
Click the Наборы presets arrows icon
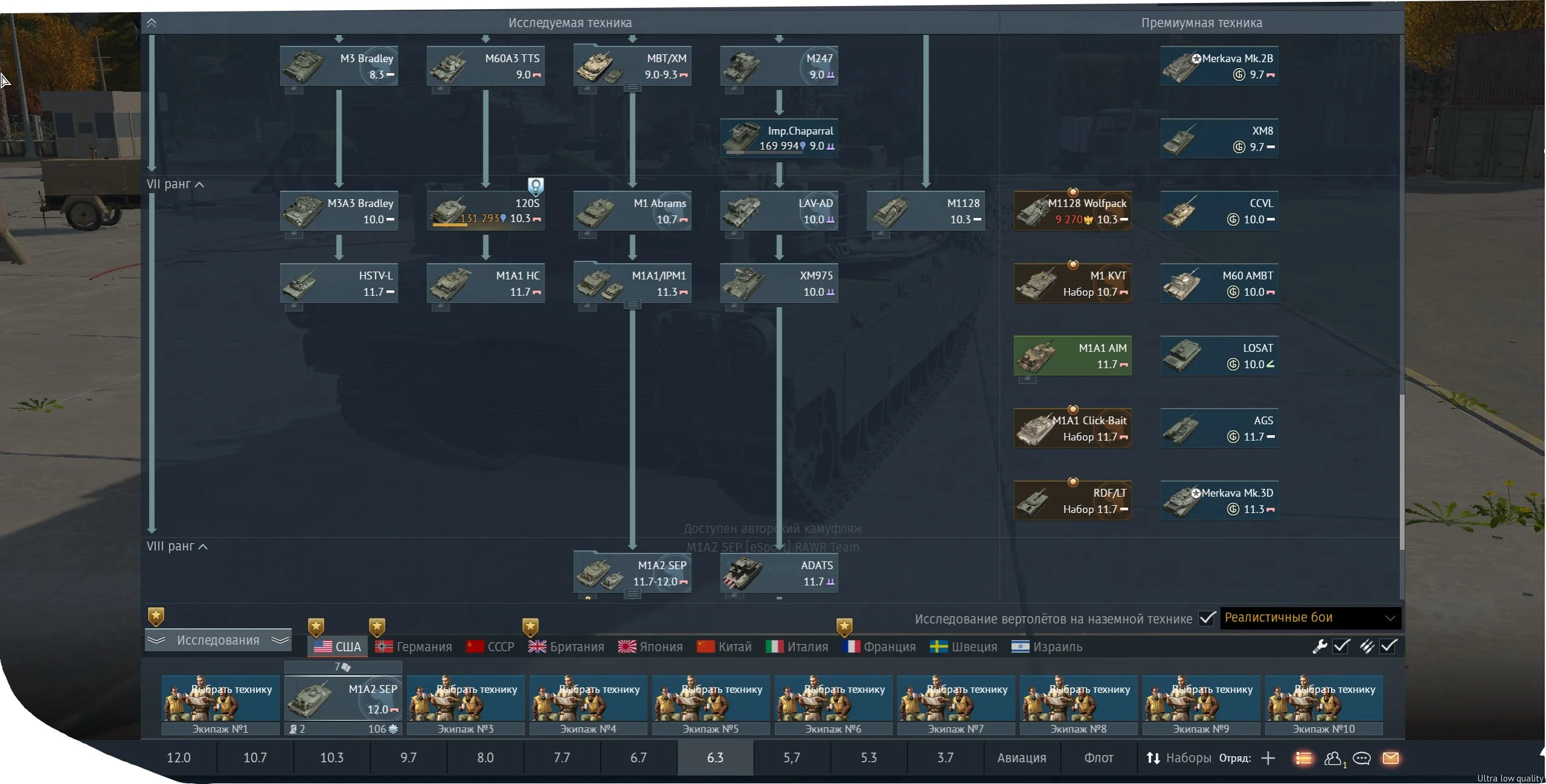click(x=1153, y=758)
